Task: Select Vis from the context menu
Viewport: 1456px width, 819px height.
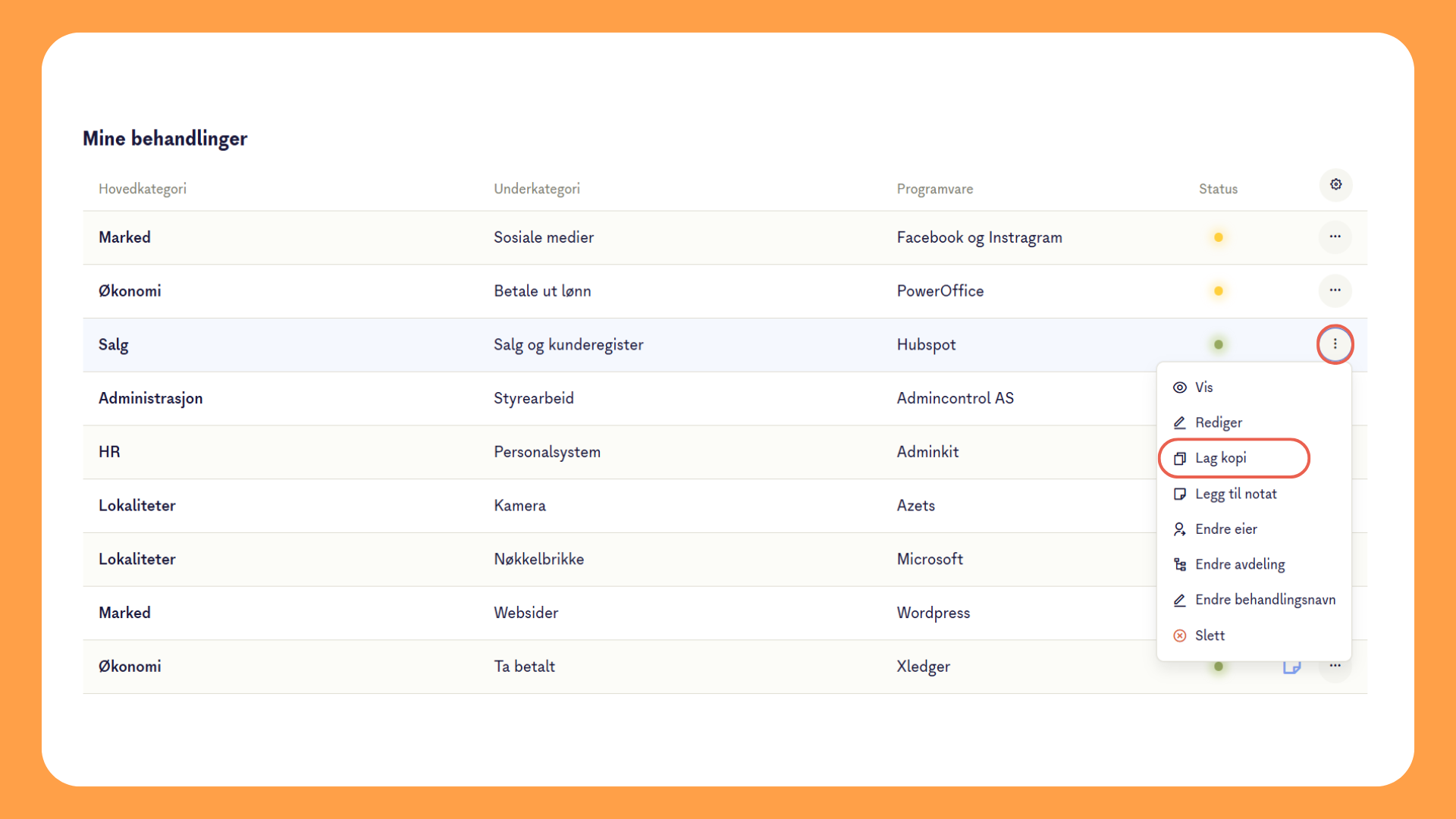Action: [1203, 388]
